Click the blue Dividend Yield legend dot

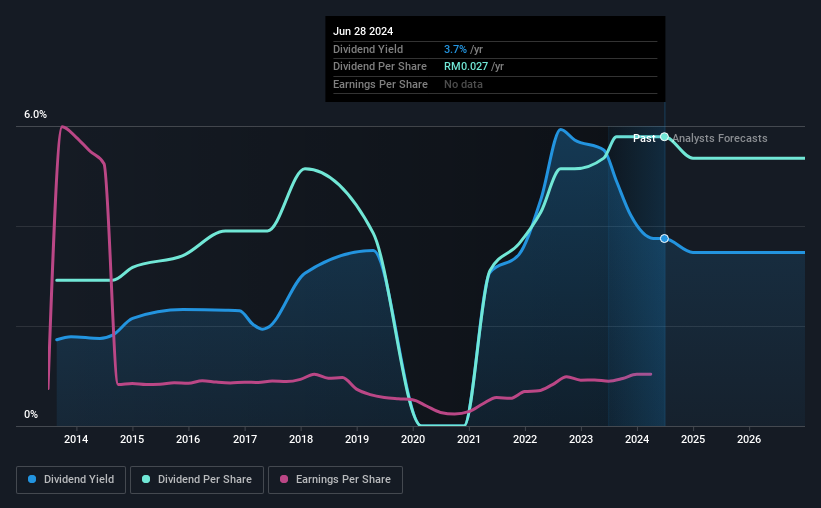click(32, 479)
